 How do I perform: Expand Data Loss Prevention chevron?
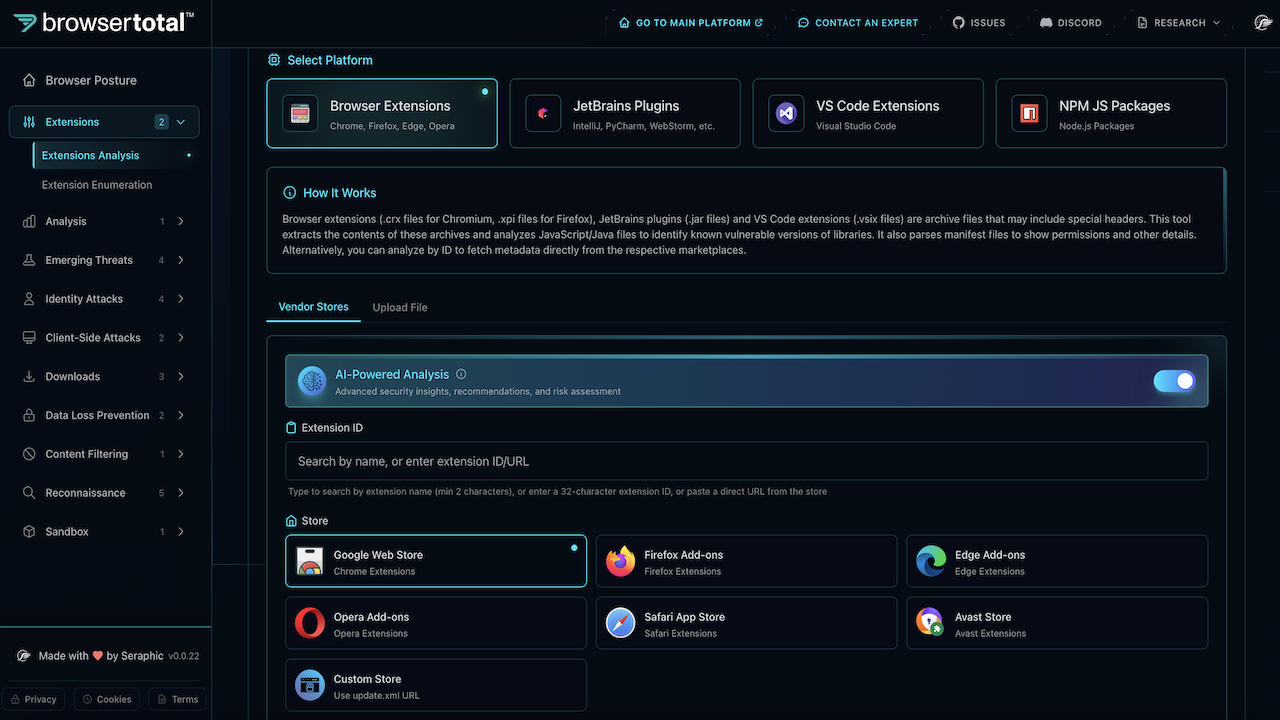coord(181,415)
